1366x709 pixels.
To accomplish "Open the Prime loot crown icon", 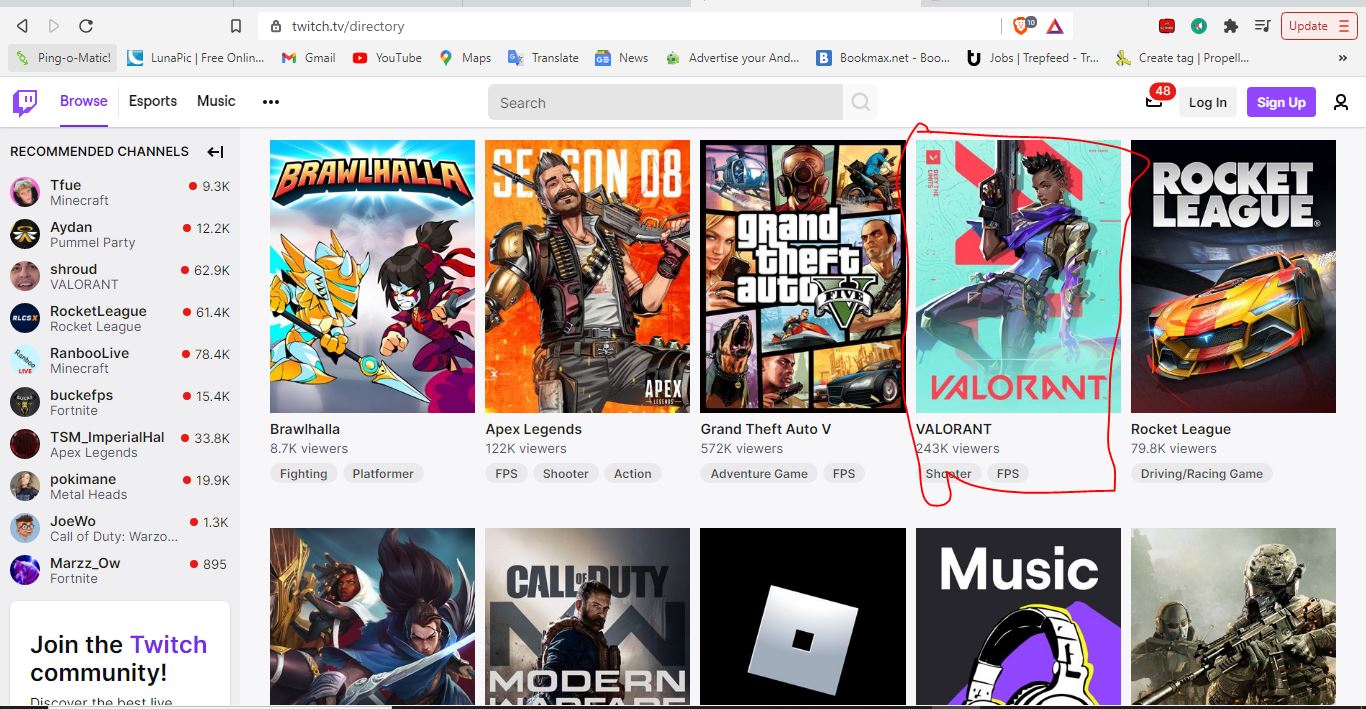I will [x=1154, y=102].
